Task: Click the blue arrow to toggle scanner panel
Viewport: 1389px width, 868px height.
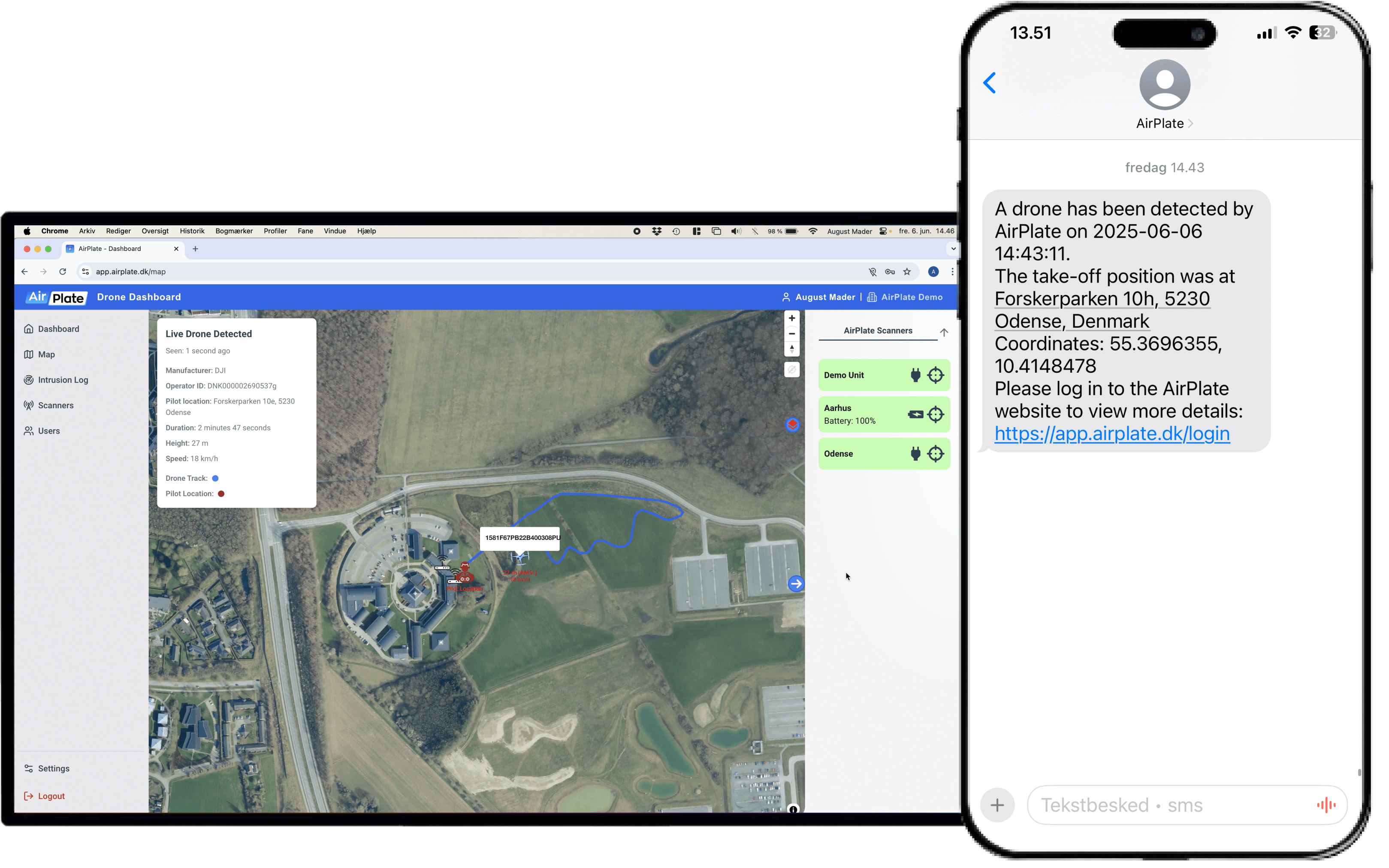Action: click(796, 584)
